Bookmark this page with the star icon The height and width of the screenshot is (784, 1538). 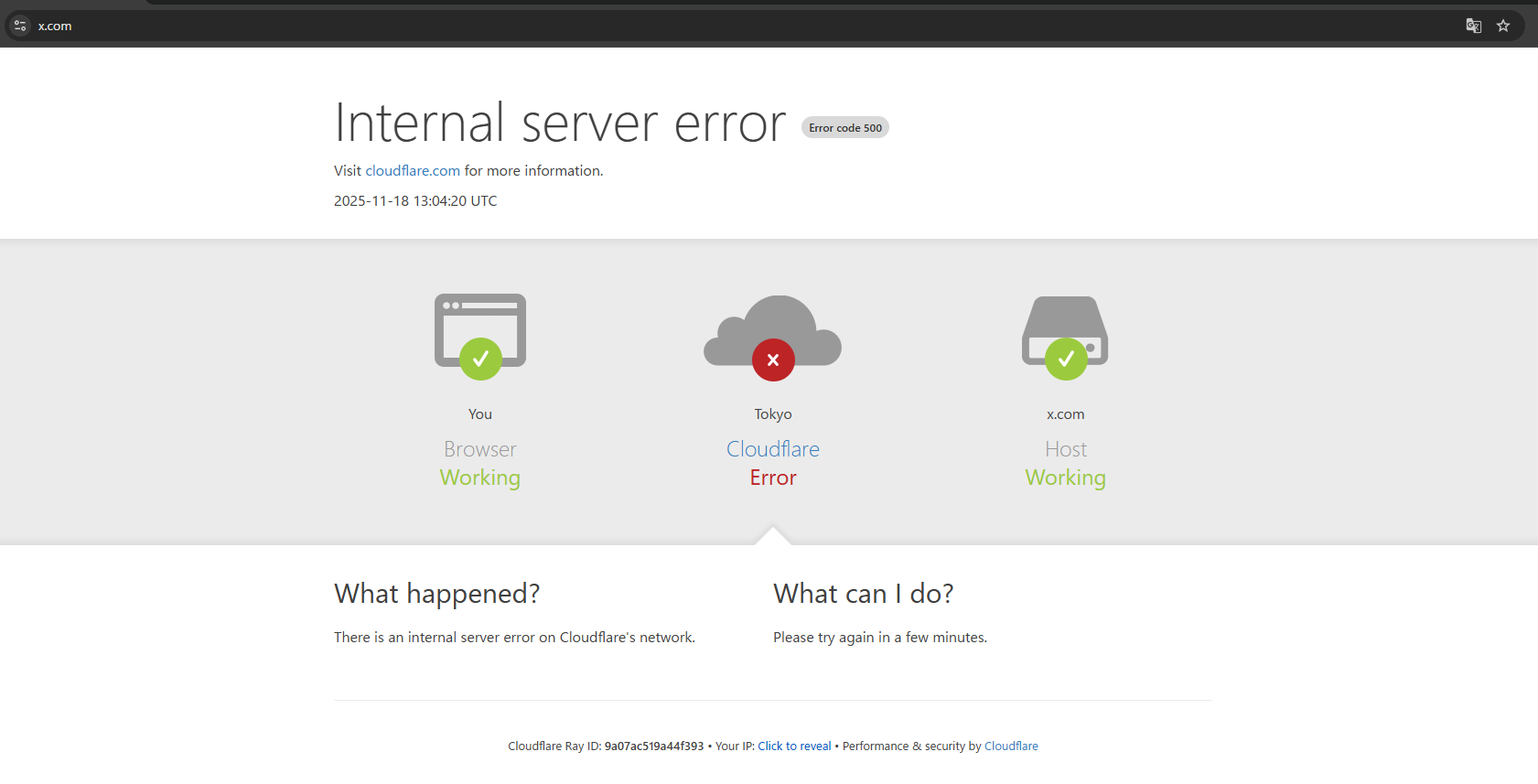click(1503, 26)
